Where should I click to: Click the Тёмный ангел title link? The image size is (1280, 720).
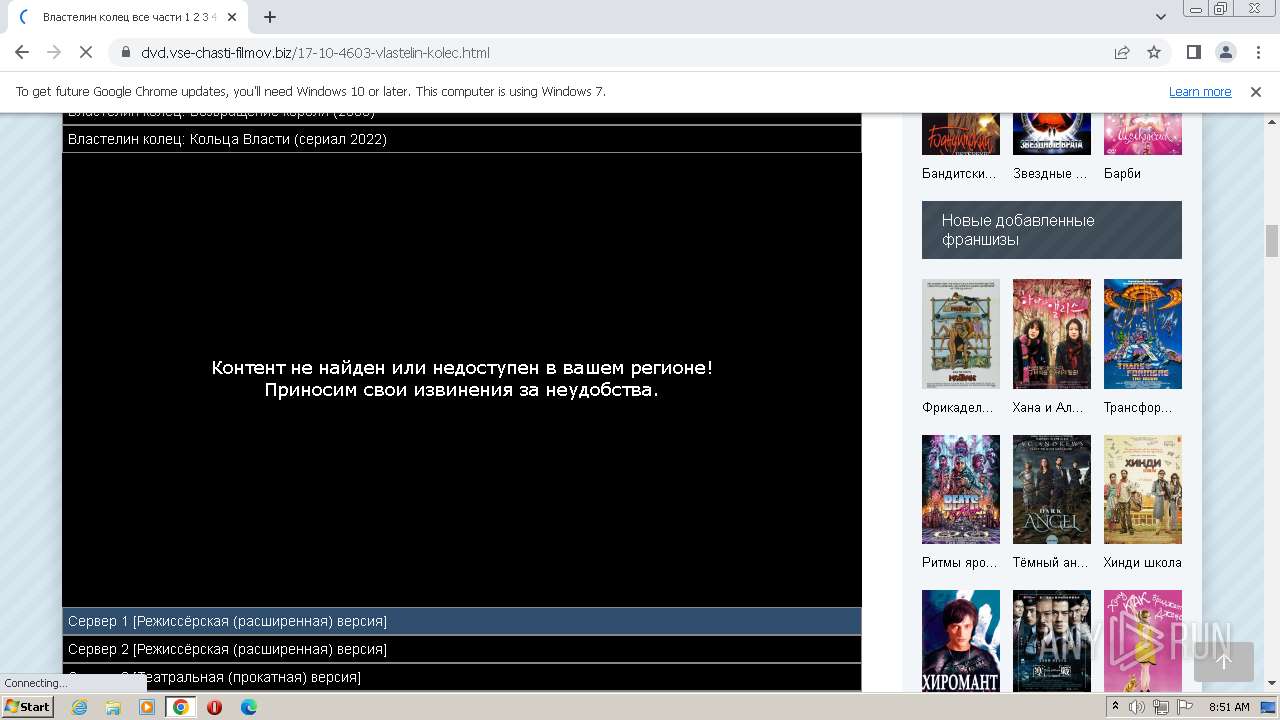1050,562
